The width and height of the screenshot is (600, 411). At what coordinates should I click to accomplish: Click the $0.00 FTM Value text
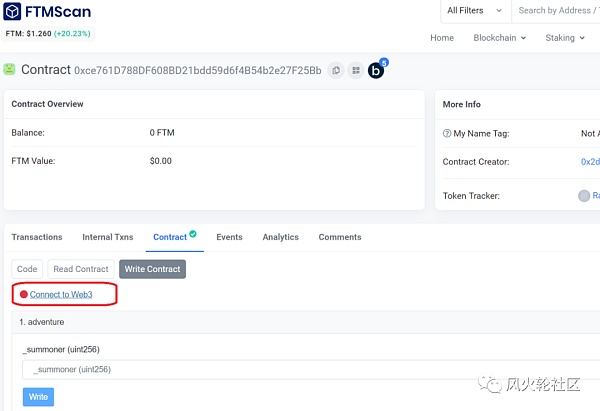[161, 161]
